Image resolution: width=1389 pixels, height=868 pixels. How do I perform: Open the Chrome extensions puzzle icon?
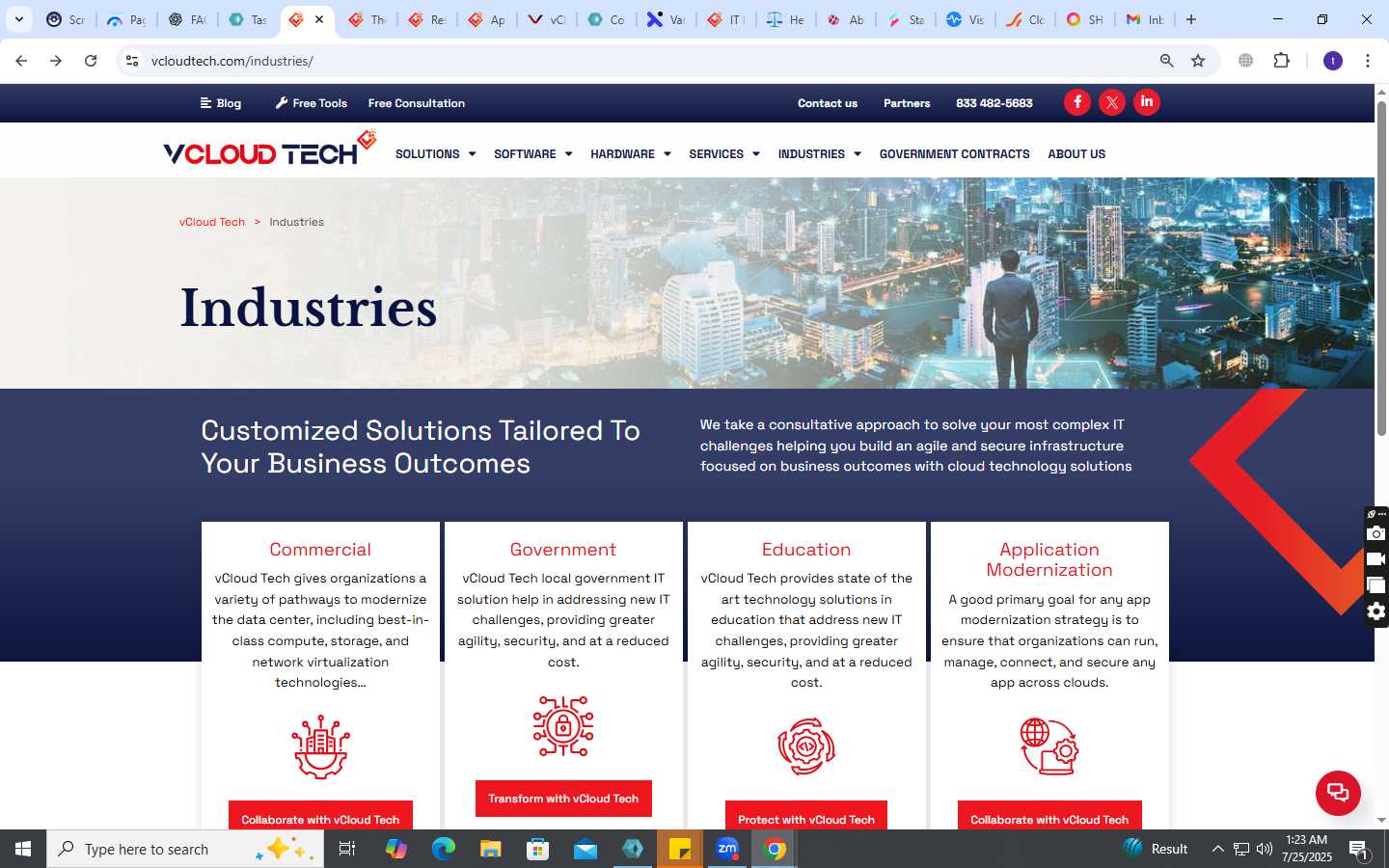pos(1281,61)
